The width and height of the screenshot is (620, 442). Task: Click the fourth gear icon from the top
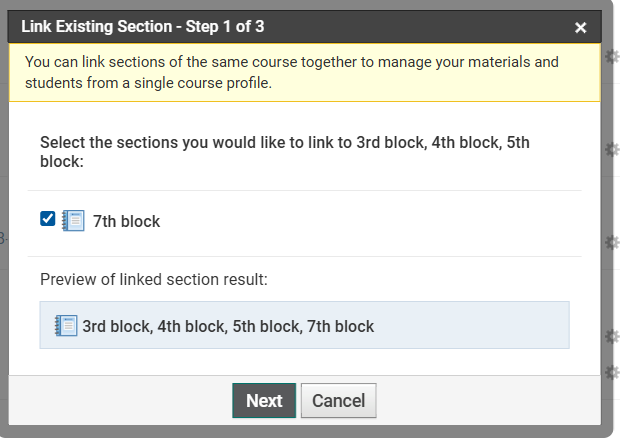click(x=612, y=335)
